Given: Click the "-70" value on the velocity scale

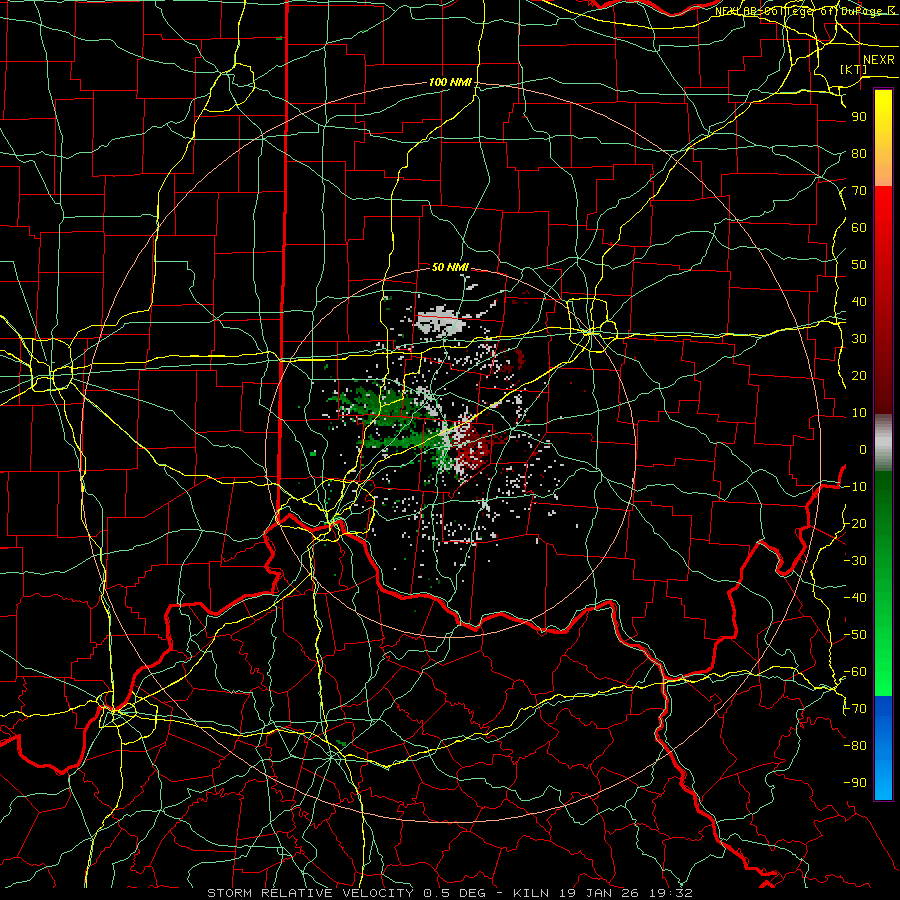Looking at the screenshot, I should click(x=855, y=709).
